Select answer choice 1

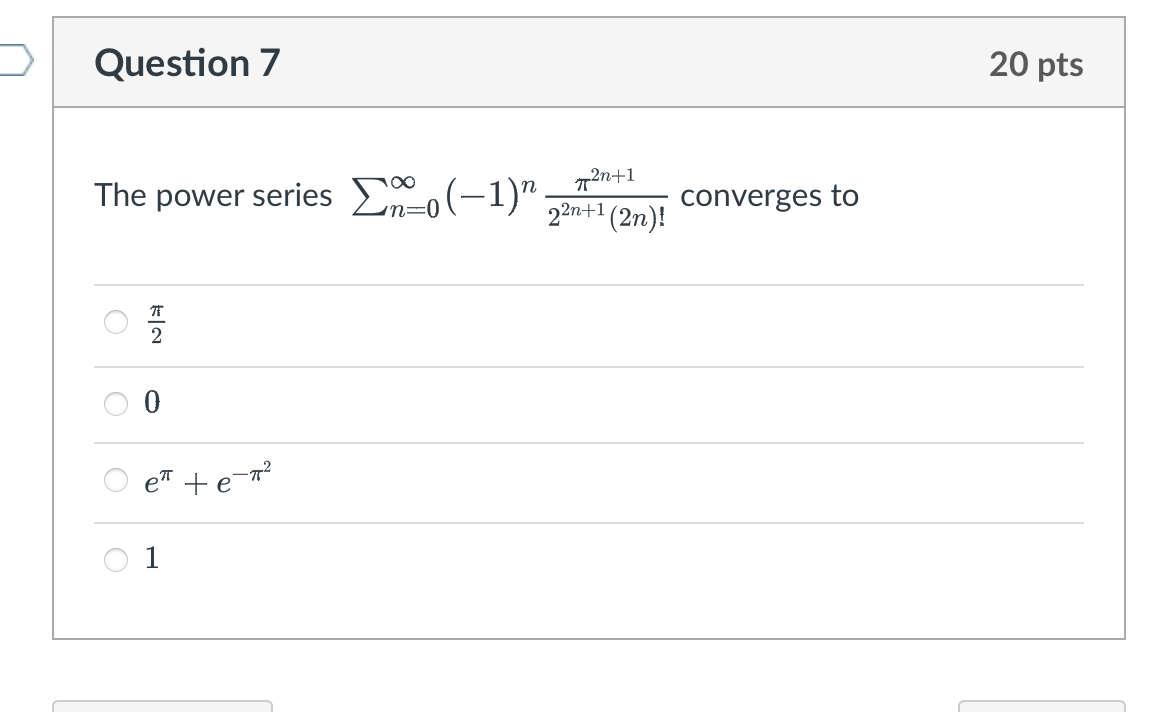pos(117,560)
